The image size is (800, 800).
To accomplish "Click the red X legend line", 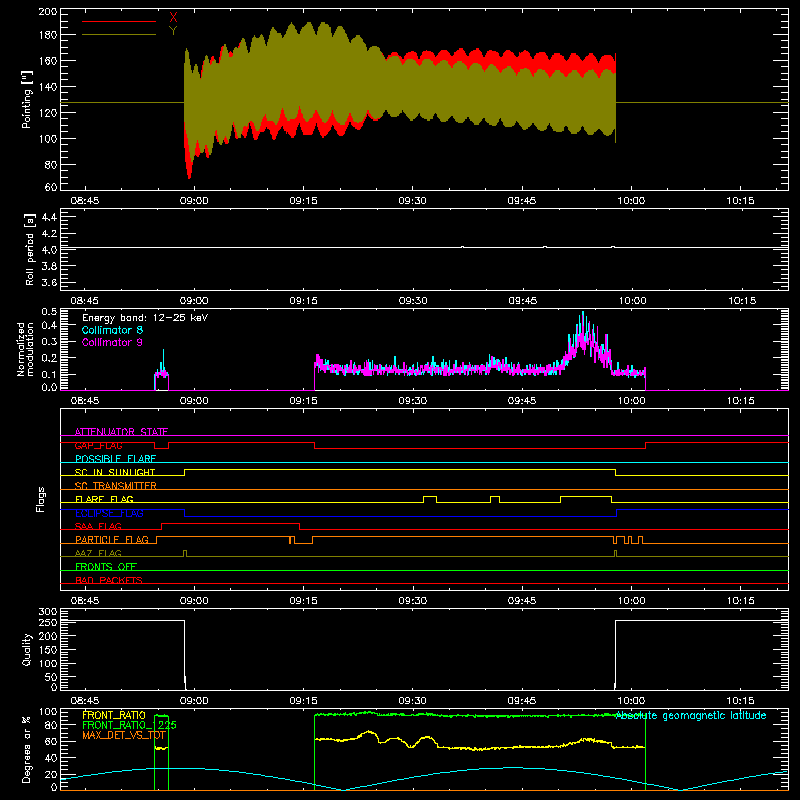I will click(119, 21).
